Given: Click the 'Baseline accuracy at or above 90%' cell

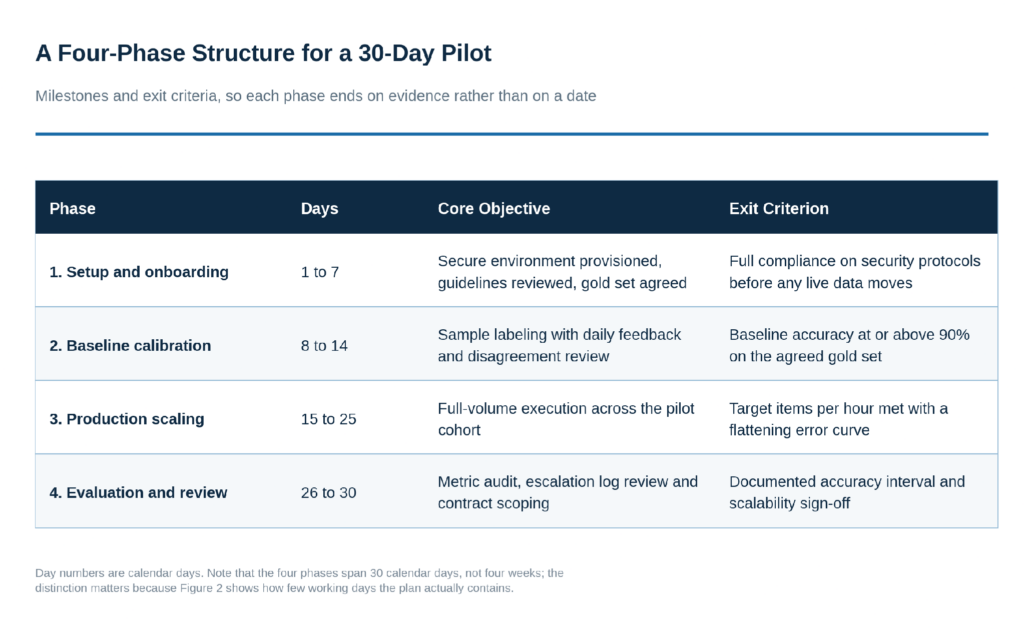Looking at the screenshot, I should [849, 346].
